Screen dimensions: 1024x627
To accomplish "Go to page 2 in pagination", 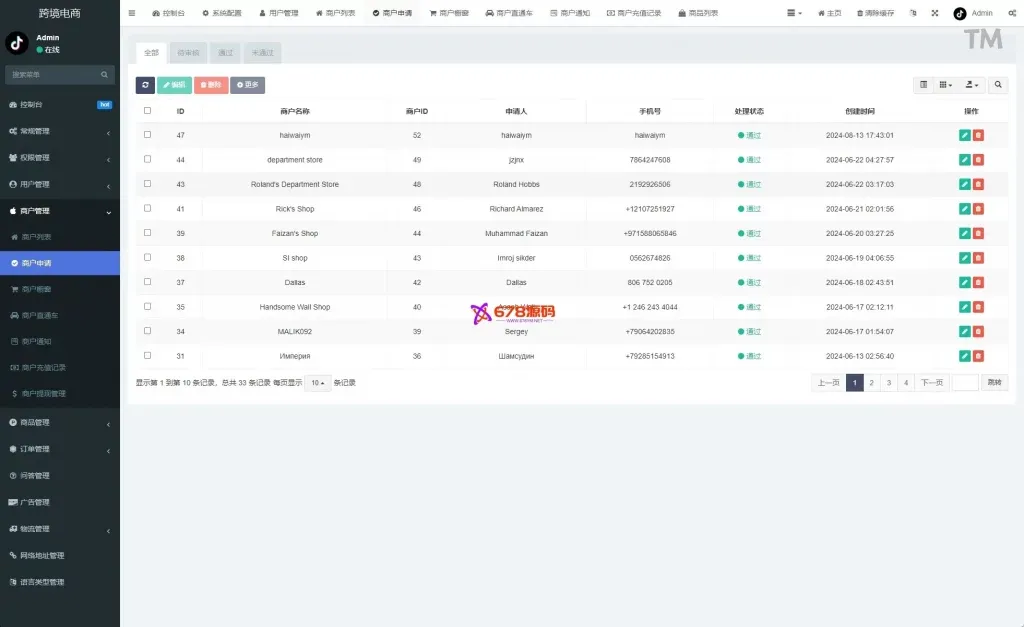I will pos(871,383).
